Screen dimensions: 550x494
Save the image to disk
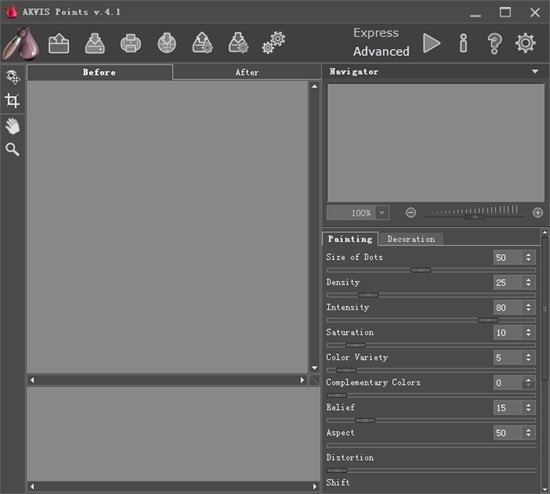tap(95, 44)
